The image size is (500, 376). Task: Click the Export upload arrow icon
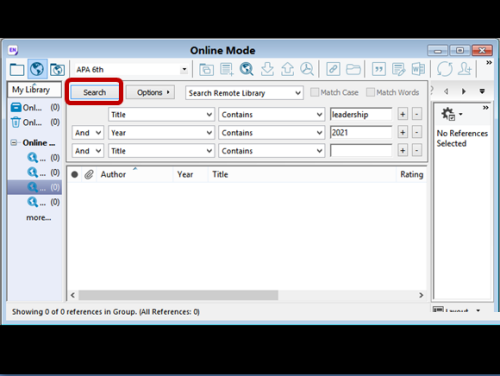(287, 69)
